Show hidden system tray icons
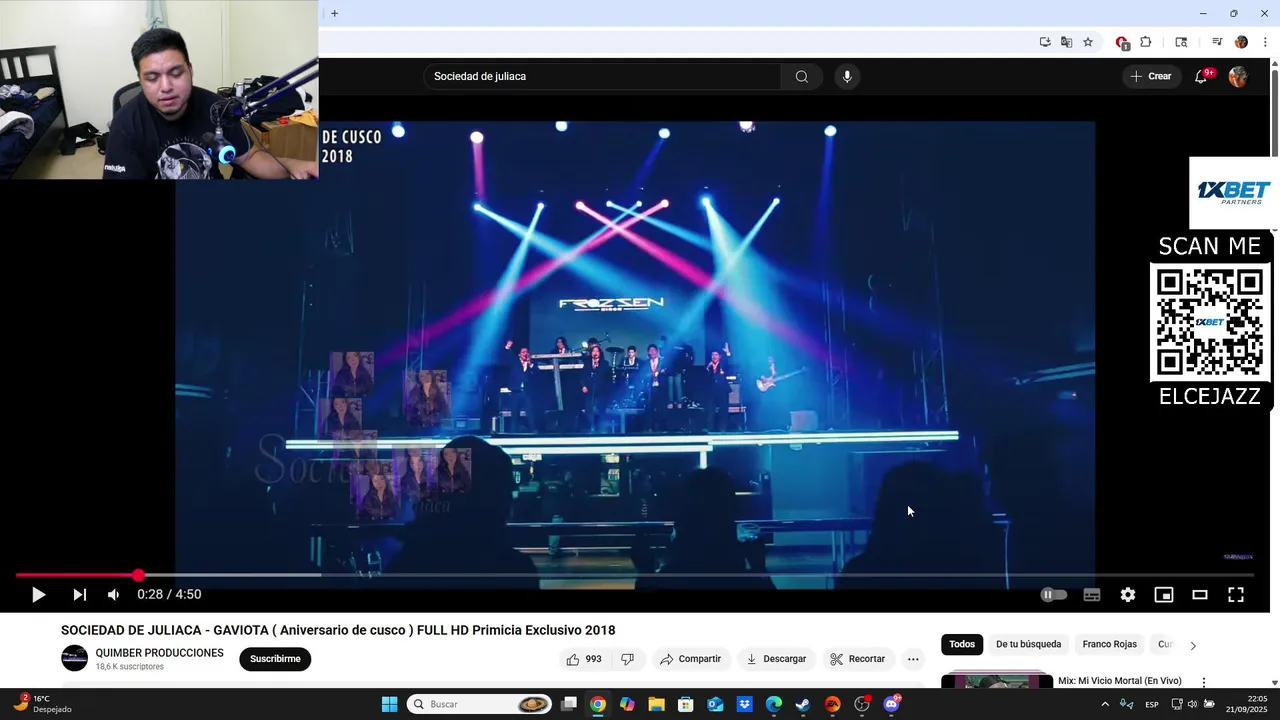 [x=1105, y=704]
